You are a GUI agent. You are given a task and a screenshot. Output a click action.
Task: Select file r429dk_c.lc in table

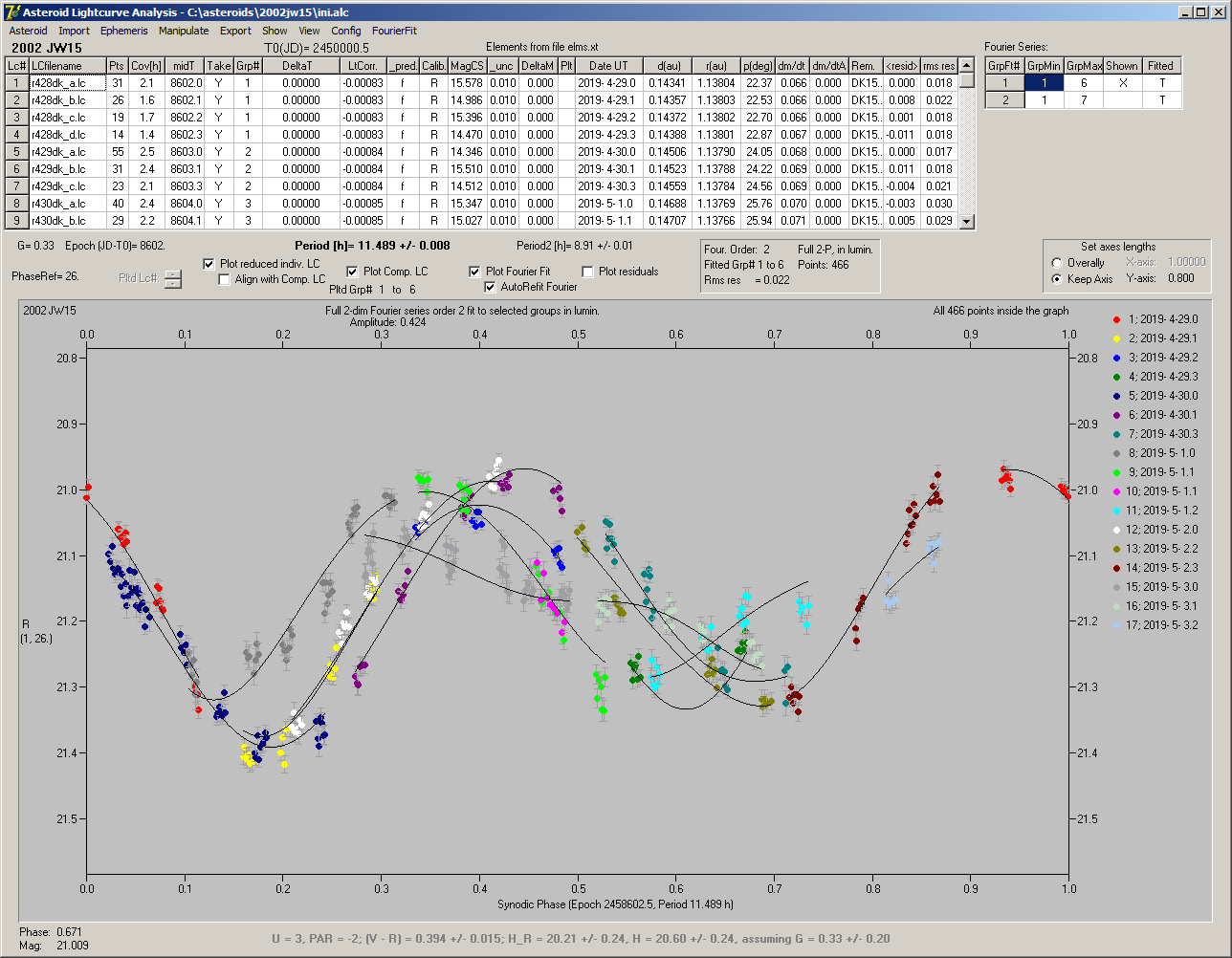point(67,186)
